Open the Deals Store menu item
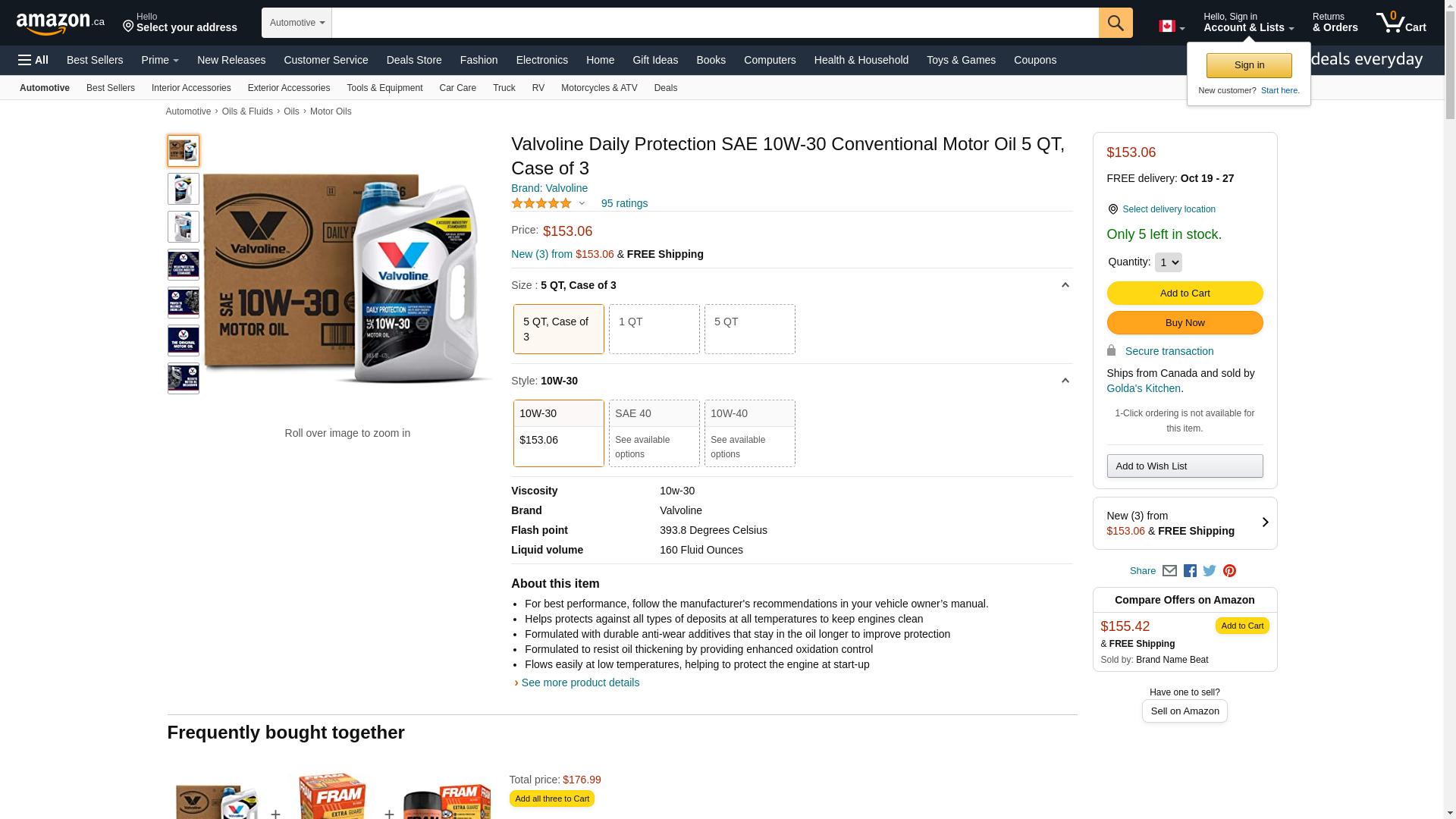Screen dimensions: 1456x819 coord(413,60)
